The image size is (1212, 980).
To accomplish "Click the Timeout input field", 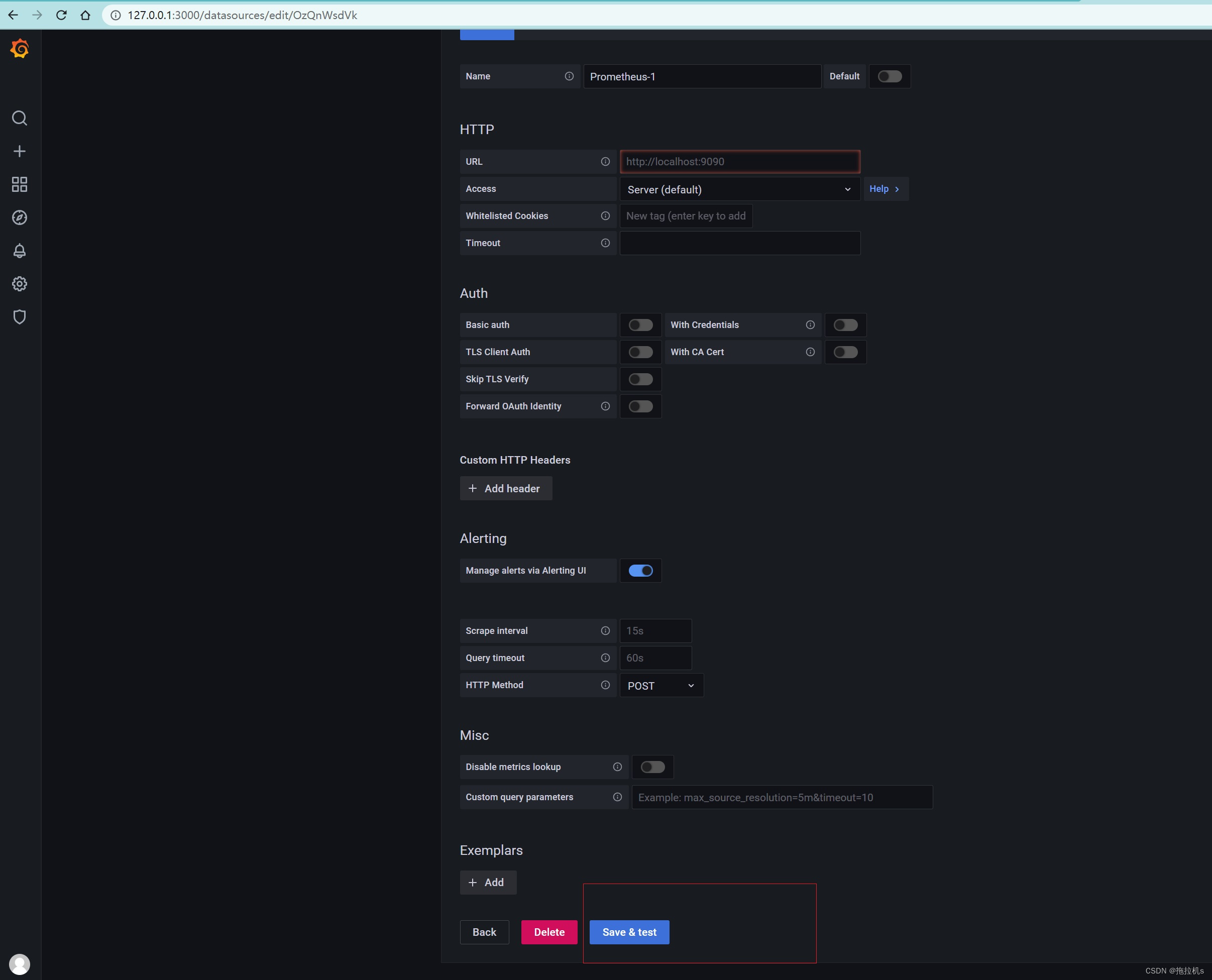I will point(740,243).
